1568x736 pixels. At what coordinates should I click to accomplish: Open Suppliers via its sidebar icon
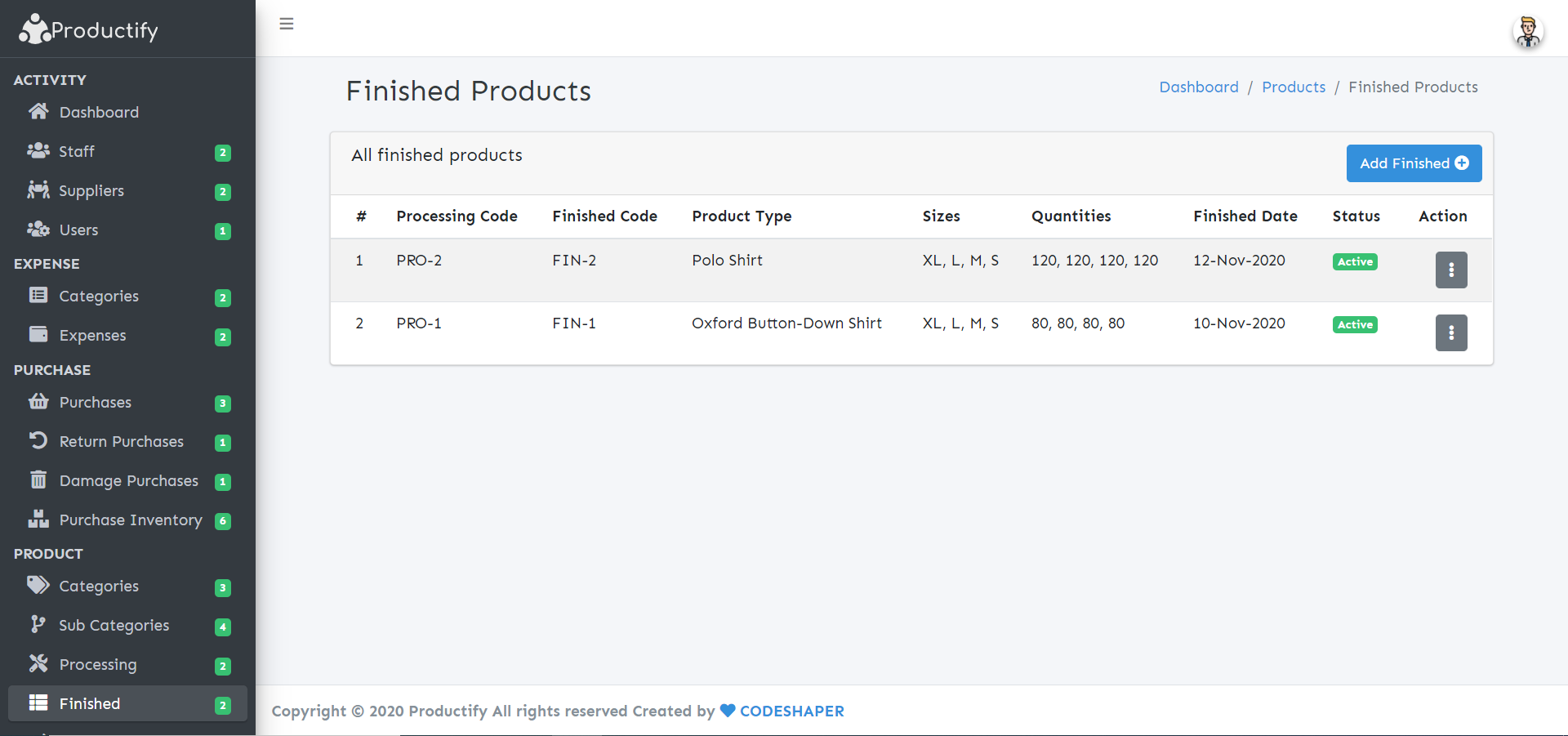click(x=38, y=190)
